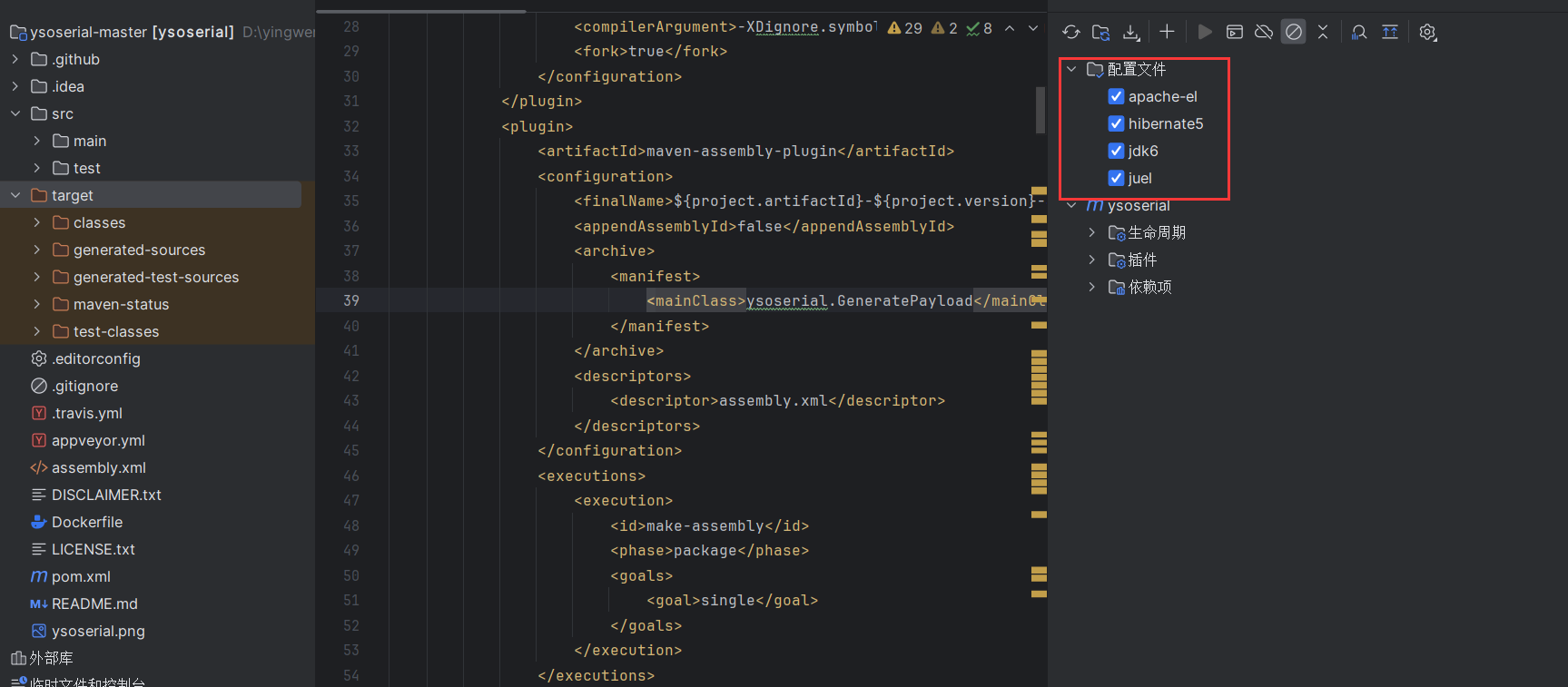The width and height of the screenshot is (1568, 687).
Task: Select the LICENSE.txt file
Action: (x=94, y=549)
